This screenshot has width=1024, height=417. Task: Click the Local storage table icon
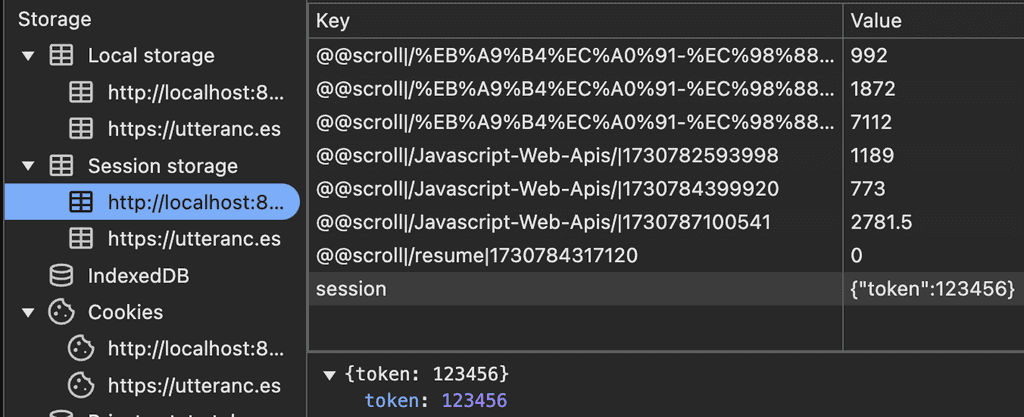61,55
